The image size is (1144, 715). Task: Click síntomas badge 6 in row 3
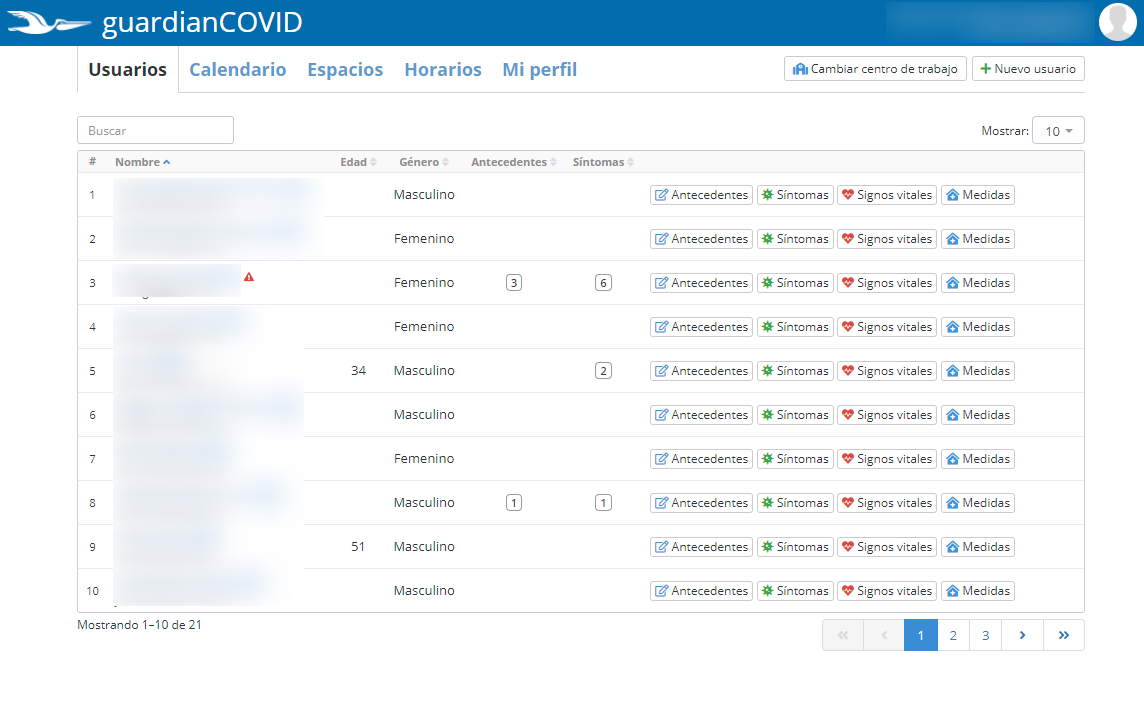click(603, 283)
